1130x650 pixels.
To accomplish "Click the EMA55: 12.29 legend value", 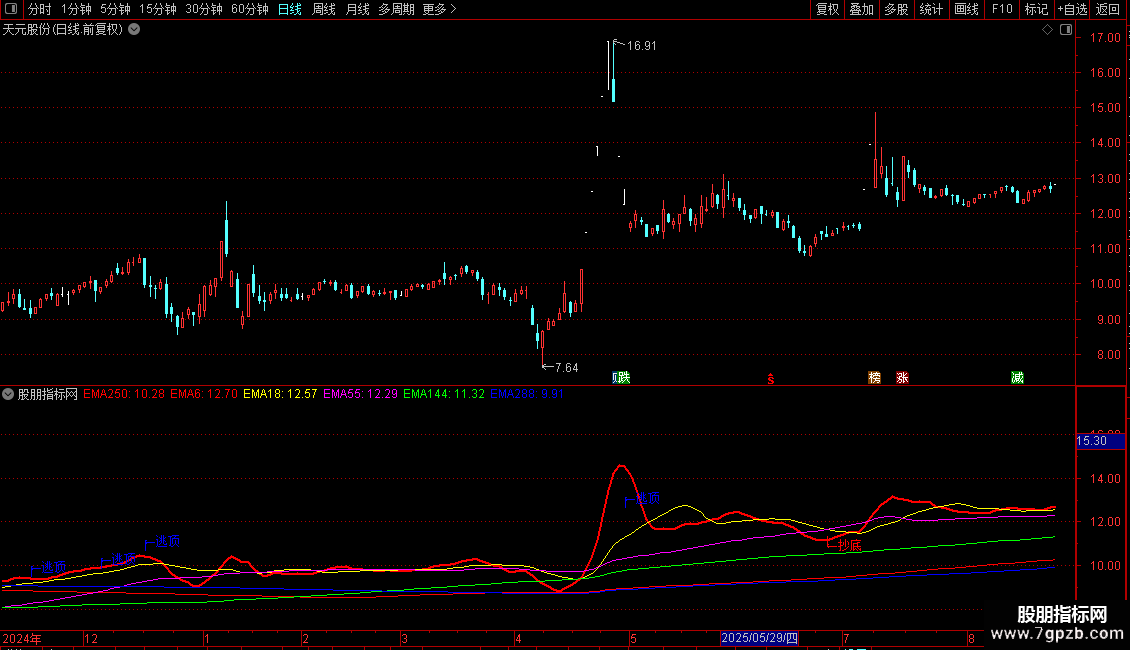I will coord(360,394).
